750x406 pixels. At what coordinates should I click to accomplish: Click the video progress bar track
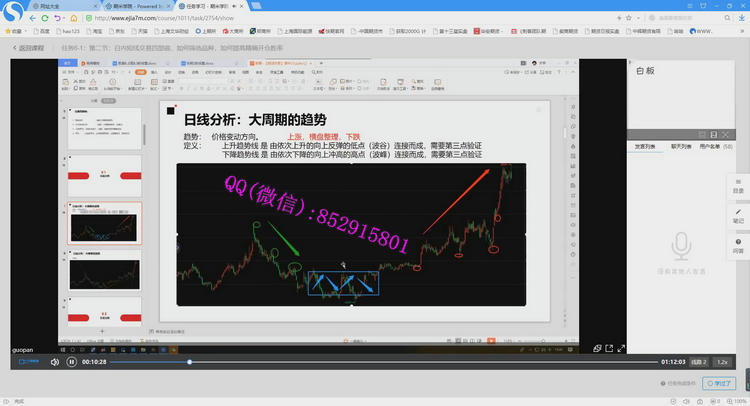pos(400,361)
